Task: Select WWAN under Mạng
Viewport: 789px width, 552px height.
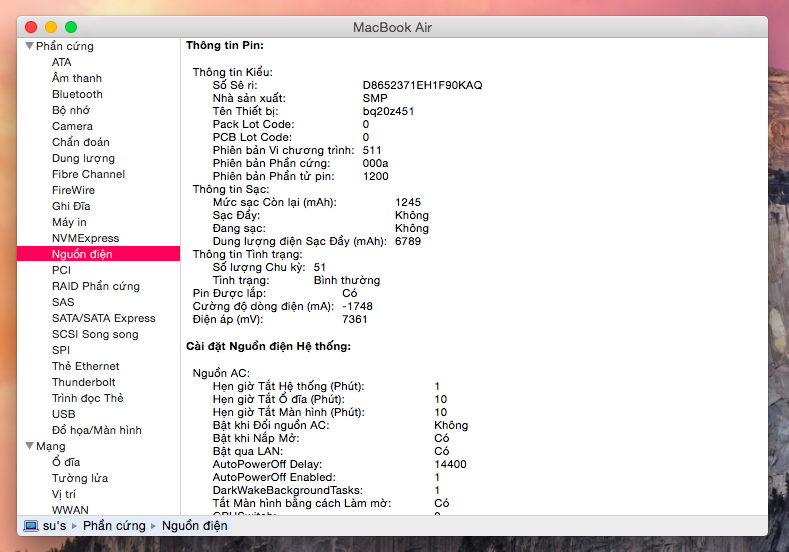Action: [69, 510]
